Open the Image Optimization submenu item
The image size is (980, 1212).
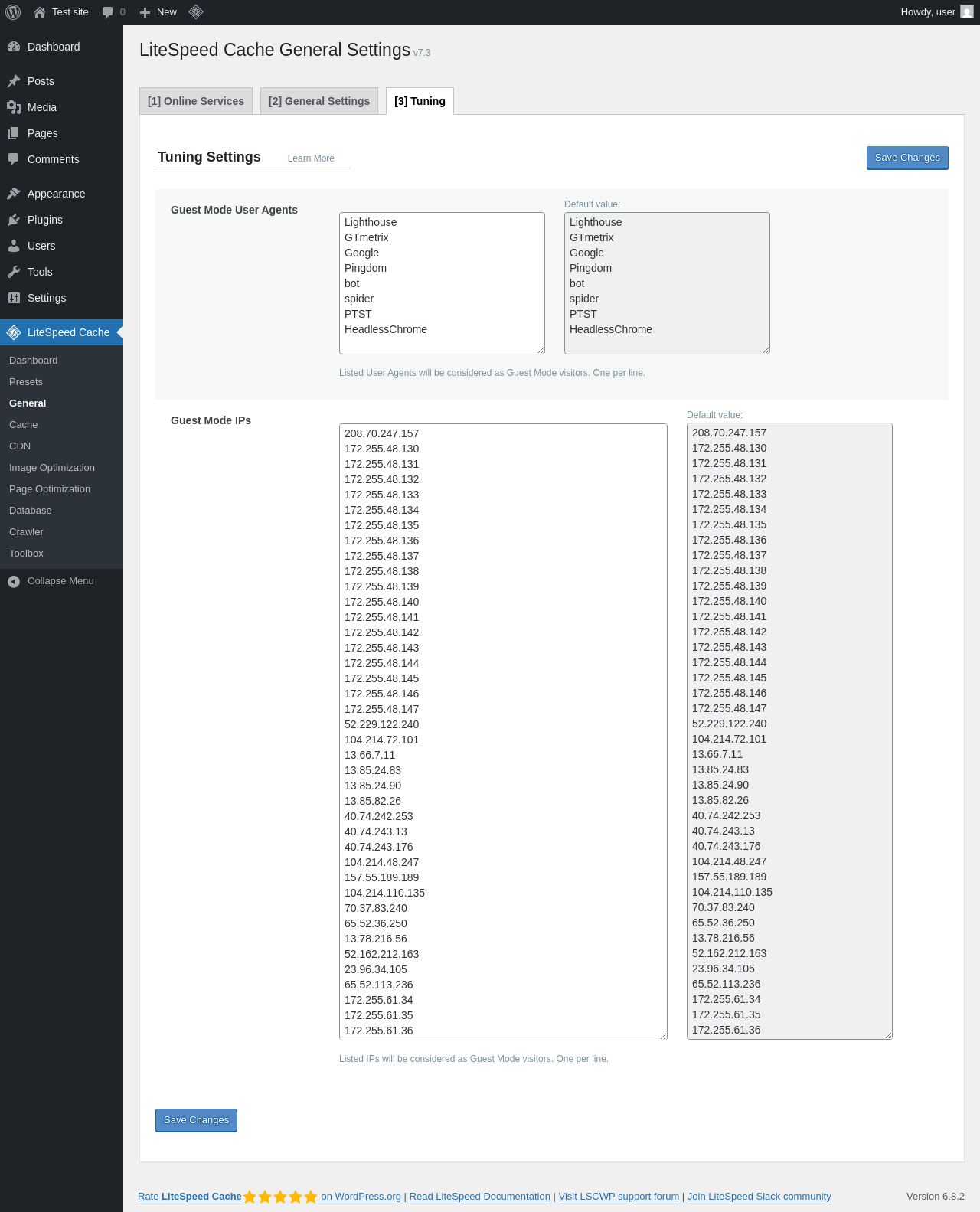click(x=52, y=468)
